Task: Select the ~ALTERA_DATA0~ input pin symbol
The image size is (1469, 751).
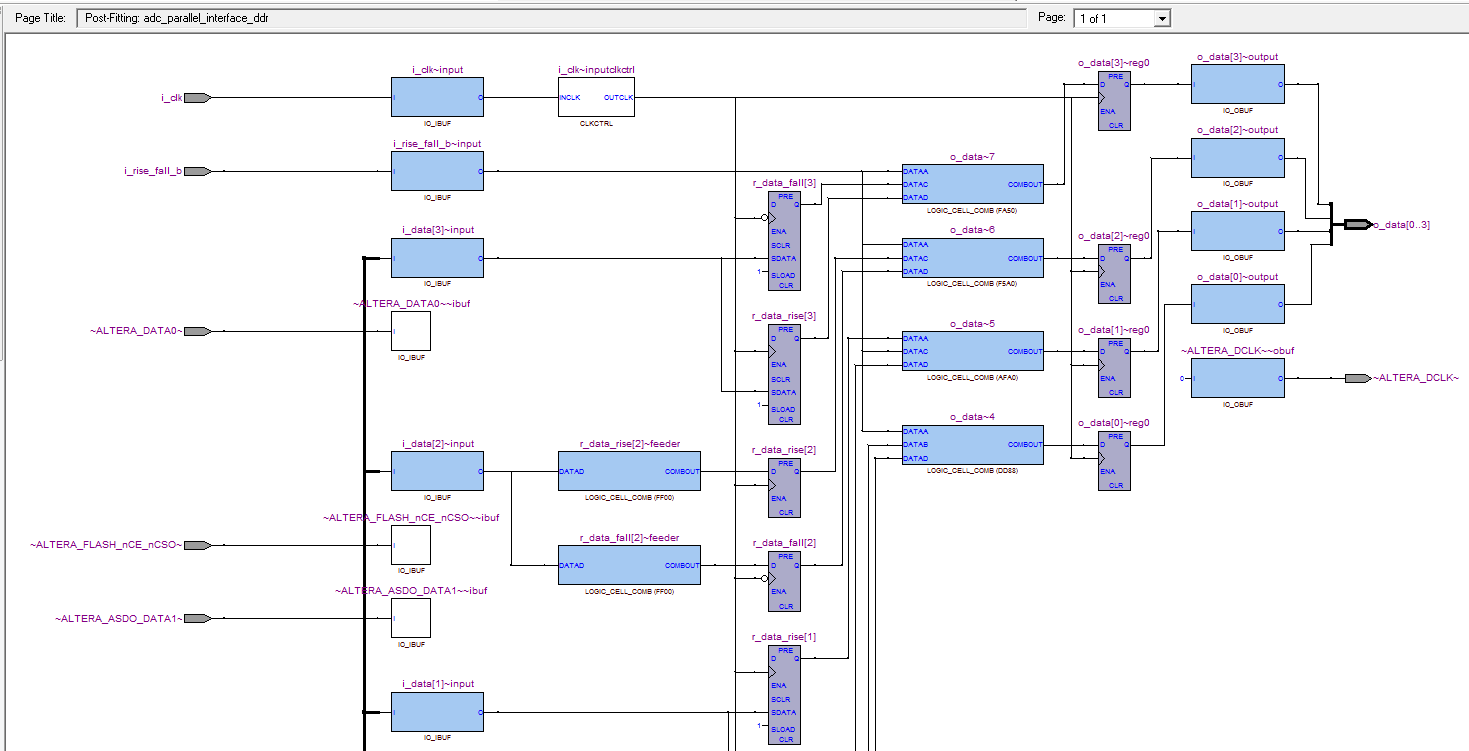Action: coord(198,331)
